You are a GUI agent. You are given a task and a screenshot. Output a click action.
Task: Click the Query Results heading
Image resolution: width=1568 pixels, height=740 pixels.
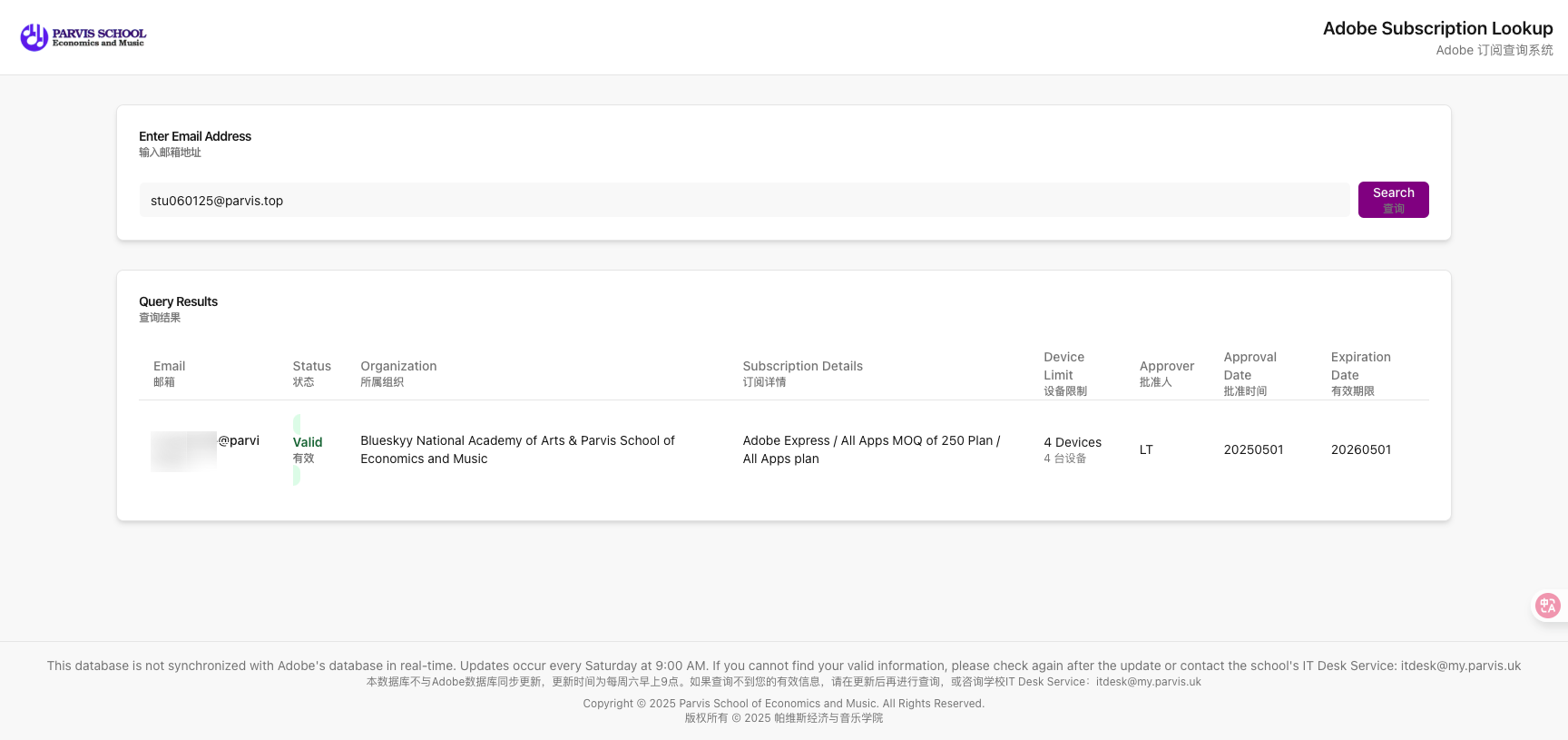coord(178,301)
